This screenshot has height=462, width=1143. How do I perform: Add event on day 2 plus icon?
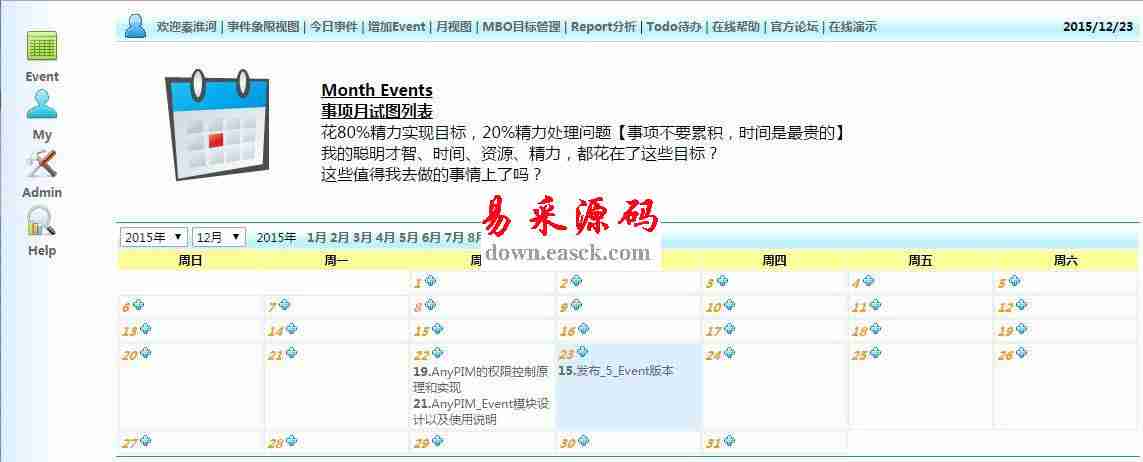(x=576, y=281)
